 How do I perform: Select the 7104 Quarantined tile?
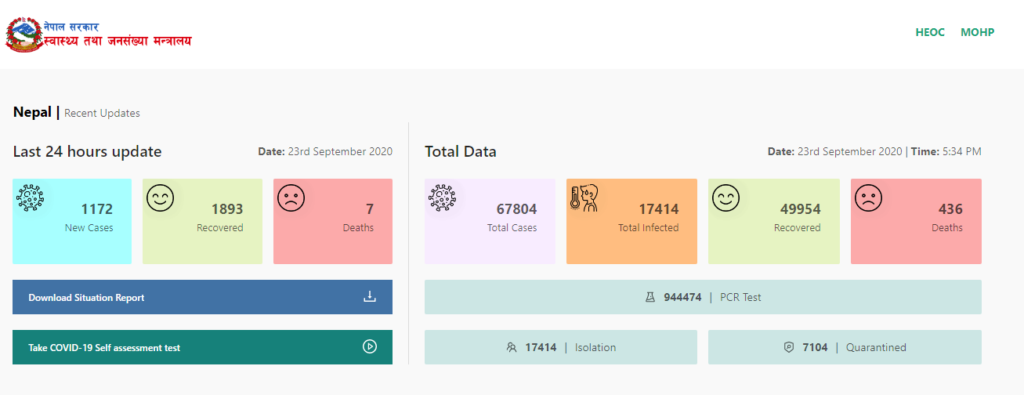coord(844,347)
